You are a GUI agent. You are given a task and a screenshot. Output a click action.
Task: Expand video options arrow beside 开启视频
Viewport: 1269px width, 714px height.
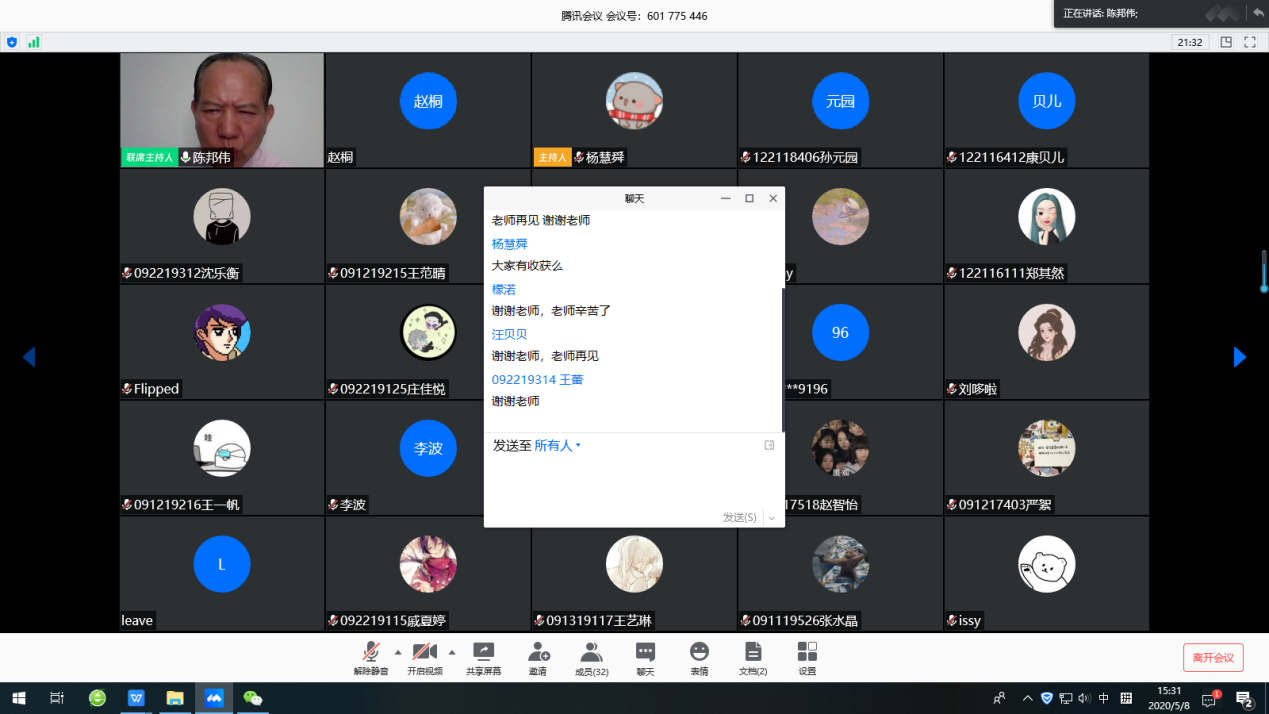(x=452, y=652)
